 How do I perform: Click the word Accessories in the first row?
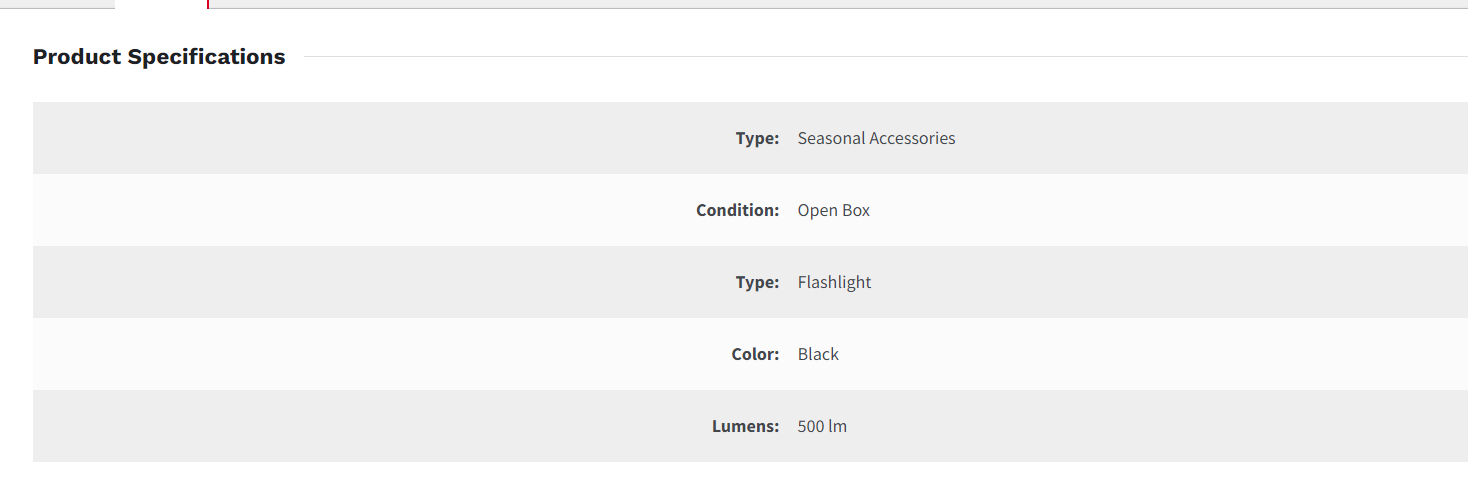[x=912, y=138]
